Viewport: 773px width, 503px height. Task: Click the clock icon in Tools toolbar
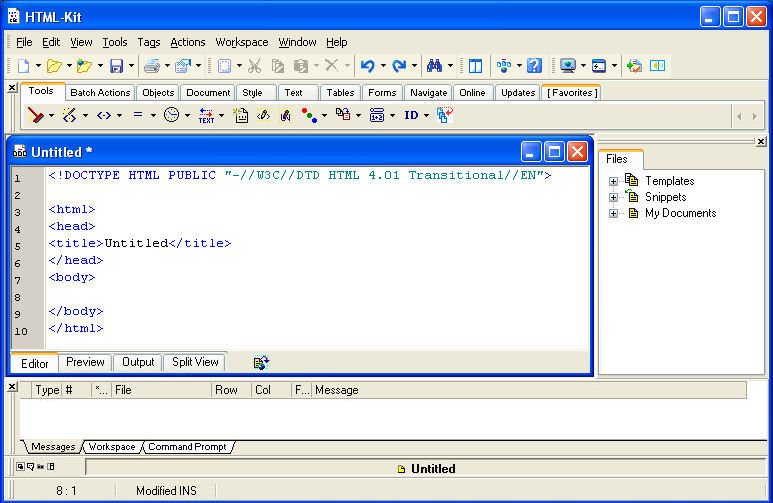(171, 115)
